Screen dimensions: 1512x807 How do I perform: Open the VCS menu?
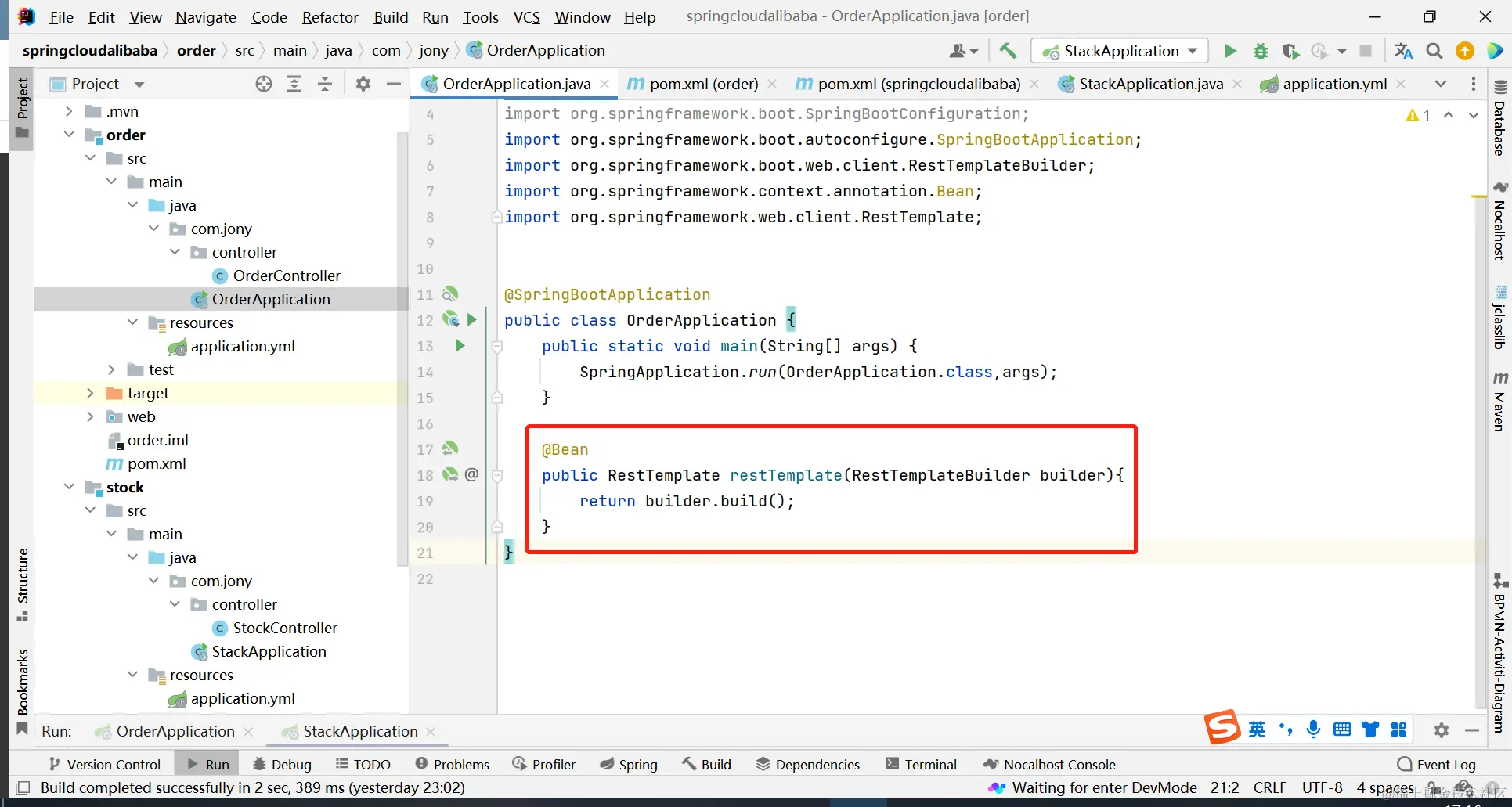coord(527,17)
